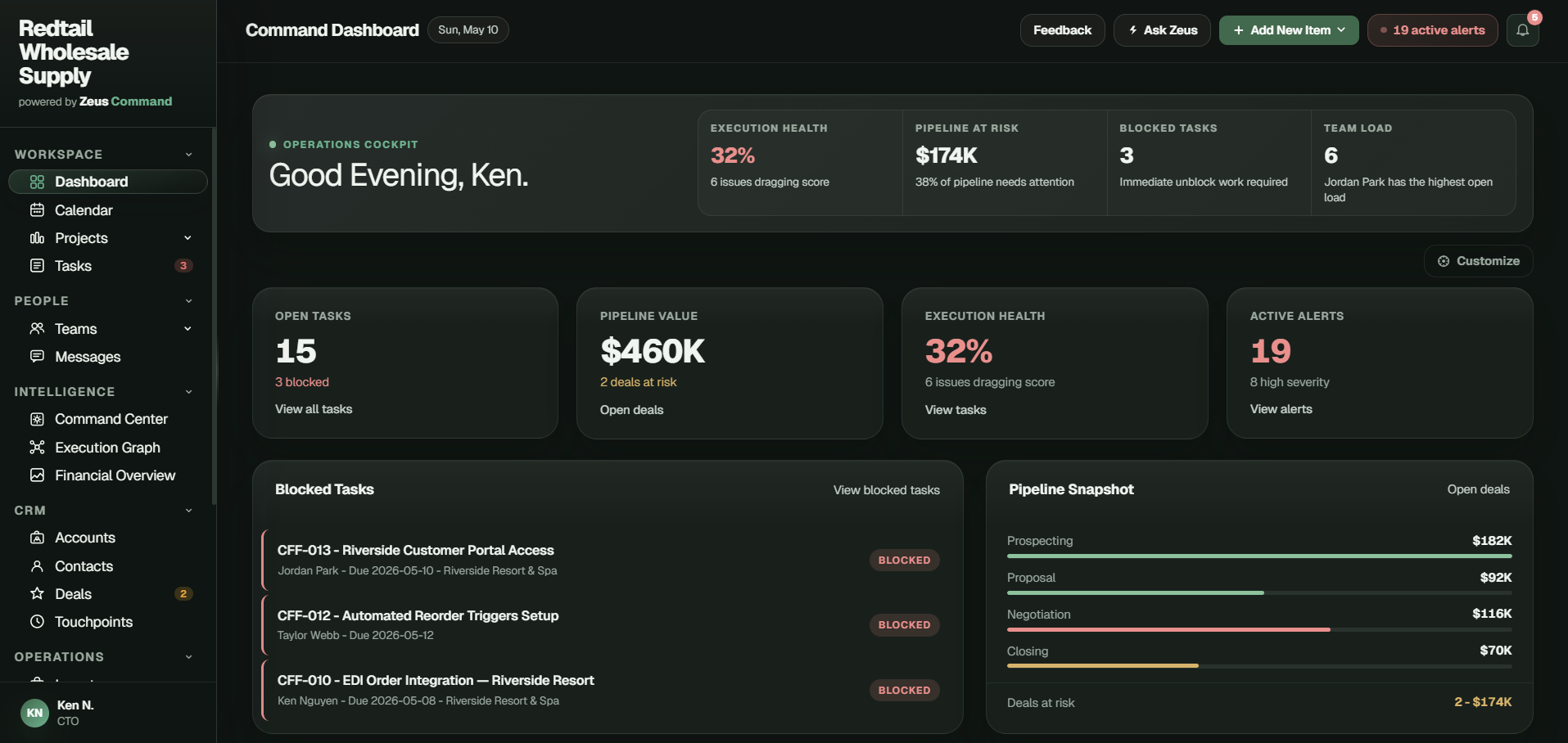Click the Execution Graph node icon
1568x743 pixels.
tap(37, 448)
